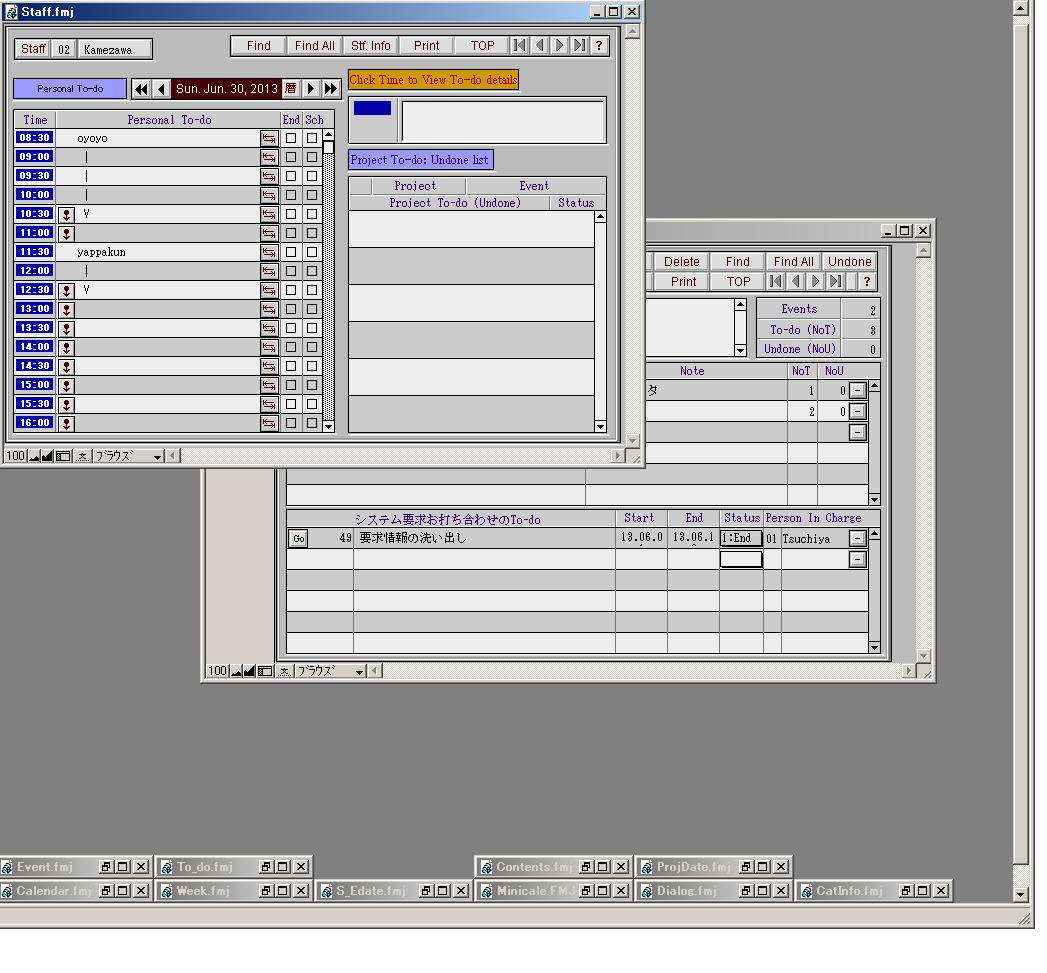Click transfer arrow icon on 08:30 row
Image resolution: width=1047 pixels, height=973 pixels.
tap(269, 138)
